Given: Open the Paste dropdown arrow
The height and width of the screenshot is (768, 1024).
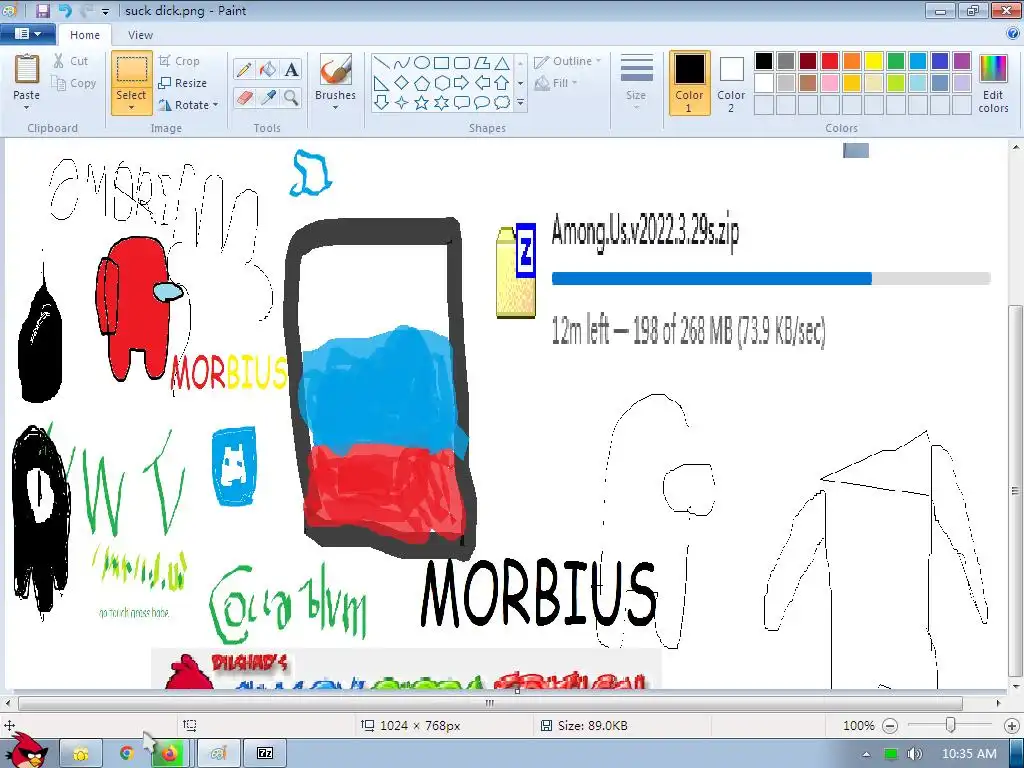Looking at the screenshot, I should [x=27, y=108].
